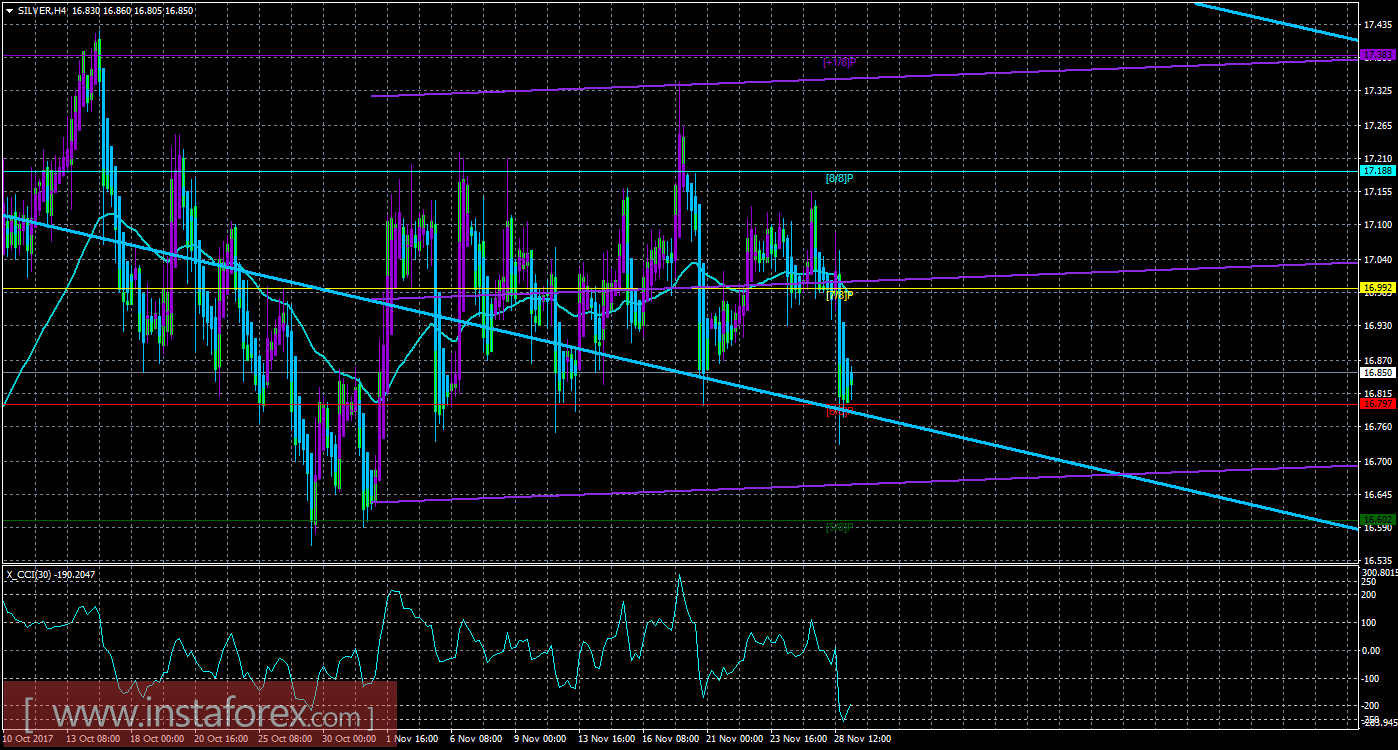This screenshot has width=1398, height=750.
Task: Open the chart menu triangle beside SILVER,H4
Action: tap(8, 9)
